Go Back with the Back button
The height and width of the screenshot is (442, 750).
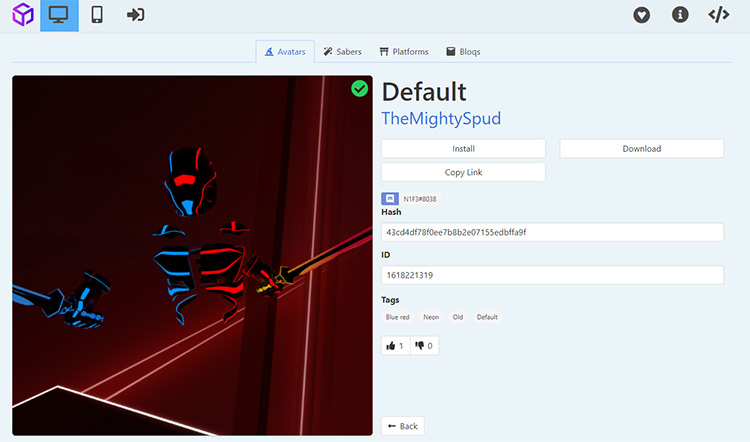point(403,426)
